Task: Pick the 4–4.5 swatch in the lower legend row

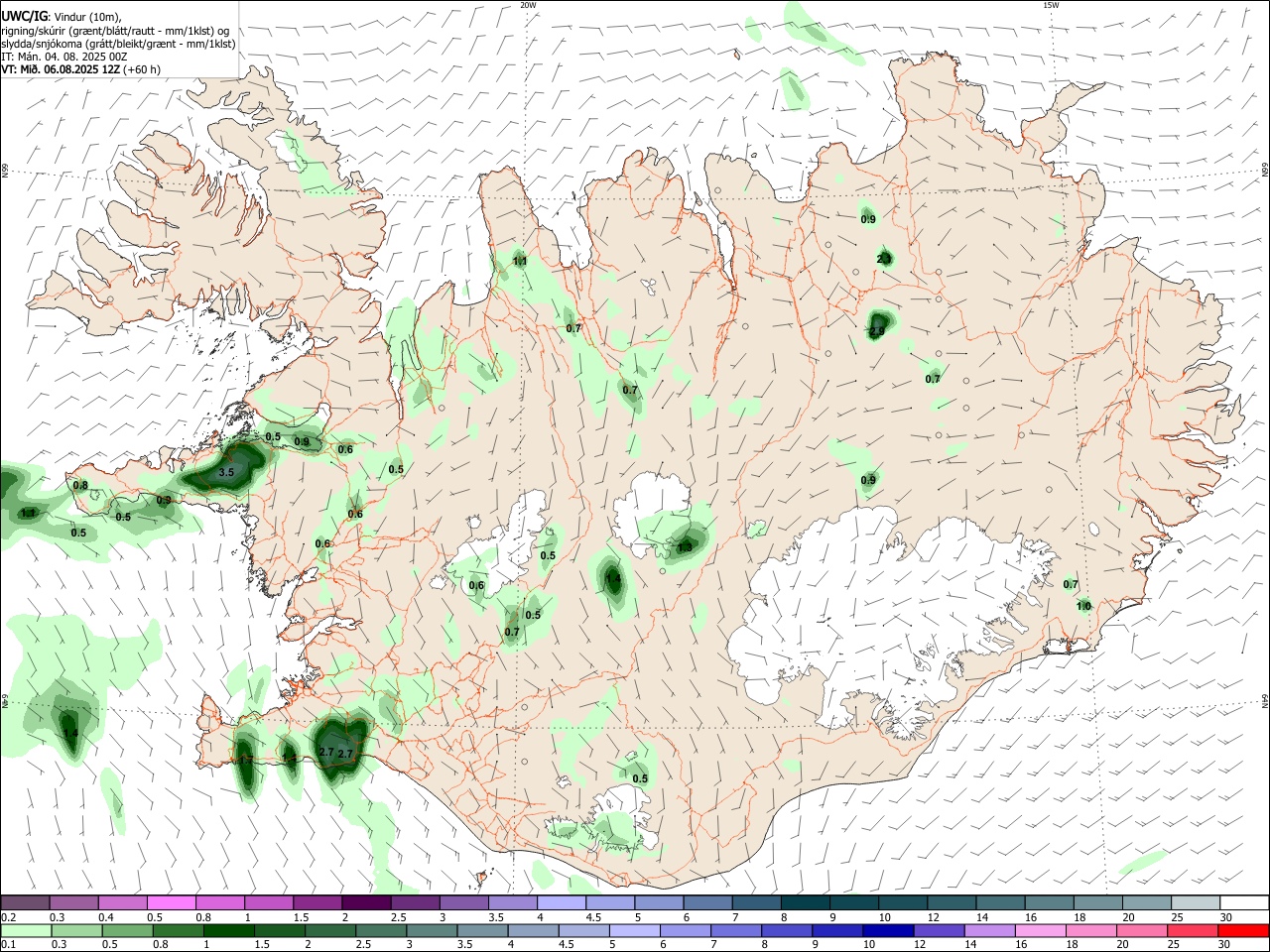Action: coord(534,931)
